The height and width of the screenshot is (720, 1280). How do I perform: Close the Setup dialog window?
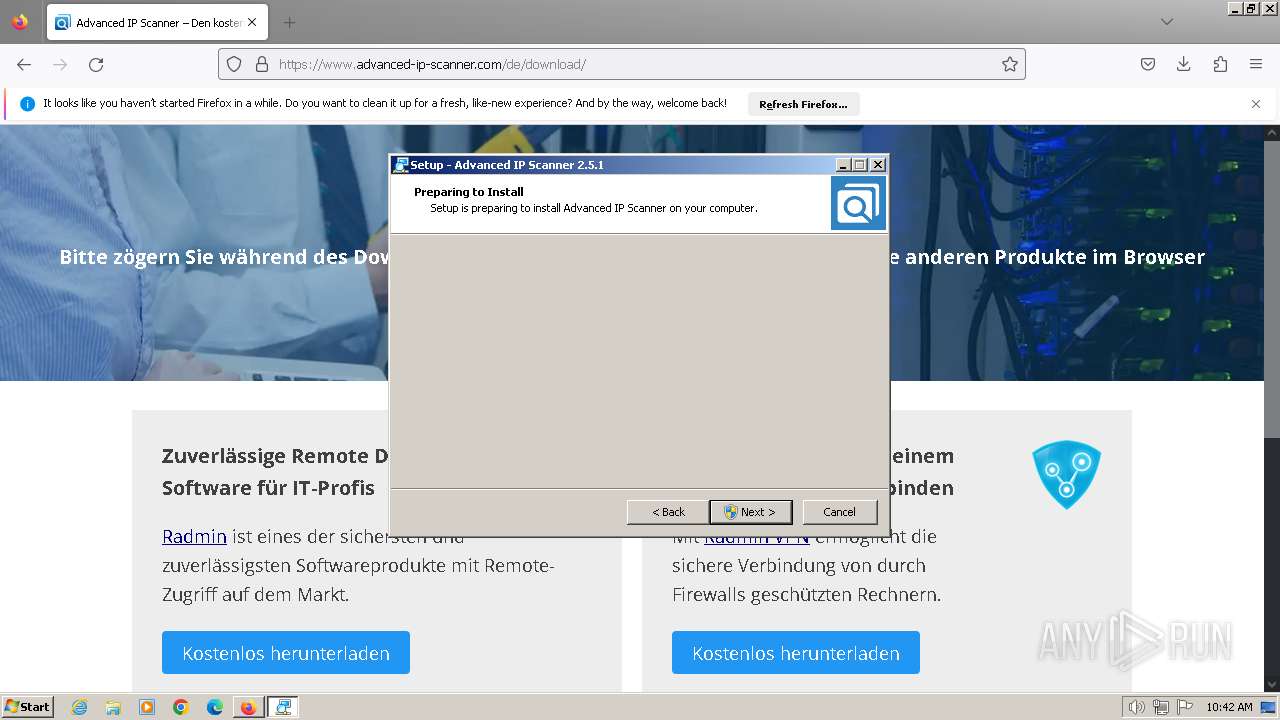tap(878, 165)
